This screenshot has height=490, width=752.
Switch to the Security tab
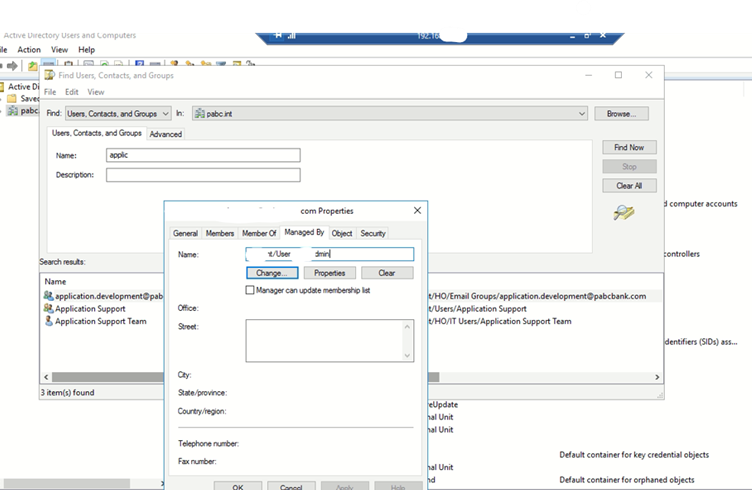[373, 233]
